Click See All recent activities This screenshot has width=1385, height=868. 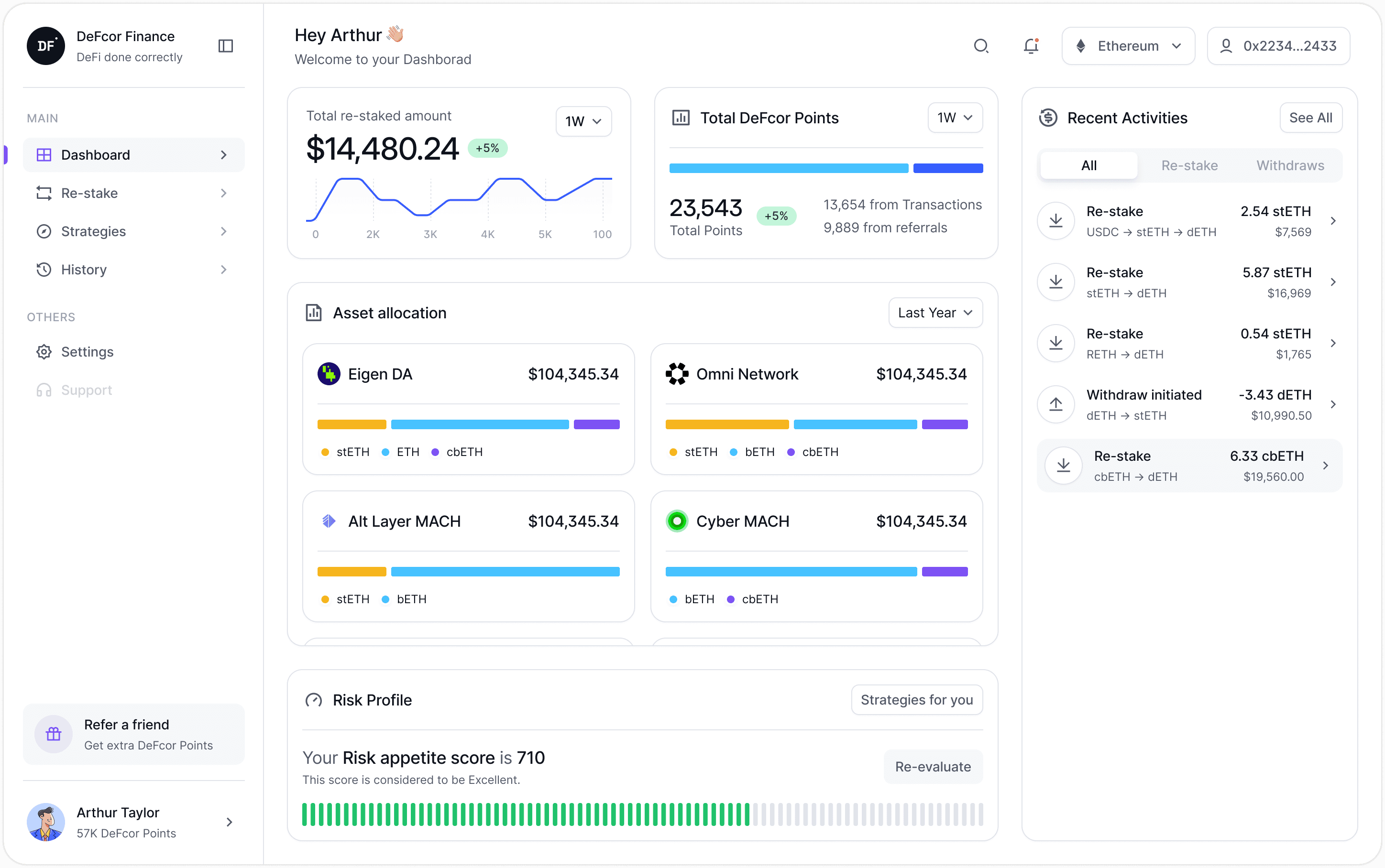pyautogui.click(x=1310, y=118)
